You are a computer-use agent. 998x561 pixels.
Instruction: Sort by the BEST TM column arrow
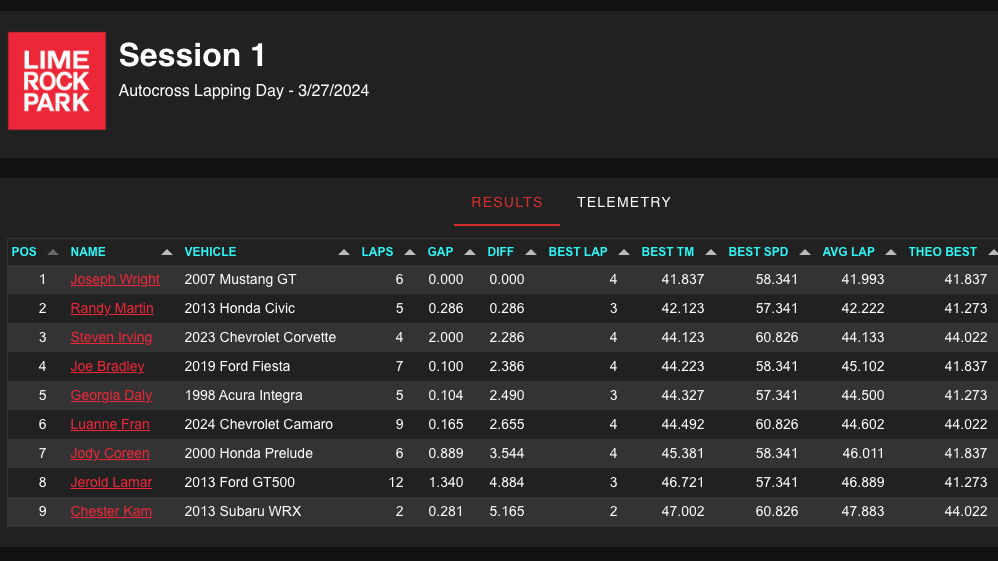click(711, 252)
